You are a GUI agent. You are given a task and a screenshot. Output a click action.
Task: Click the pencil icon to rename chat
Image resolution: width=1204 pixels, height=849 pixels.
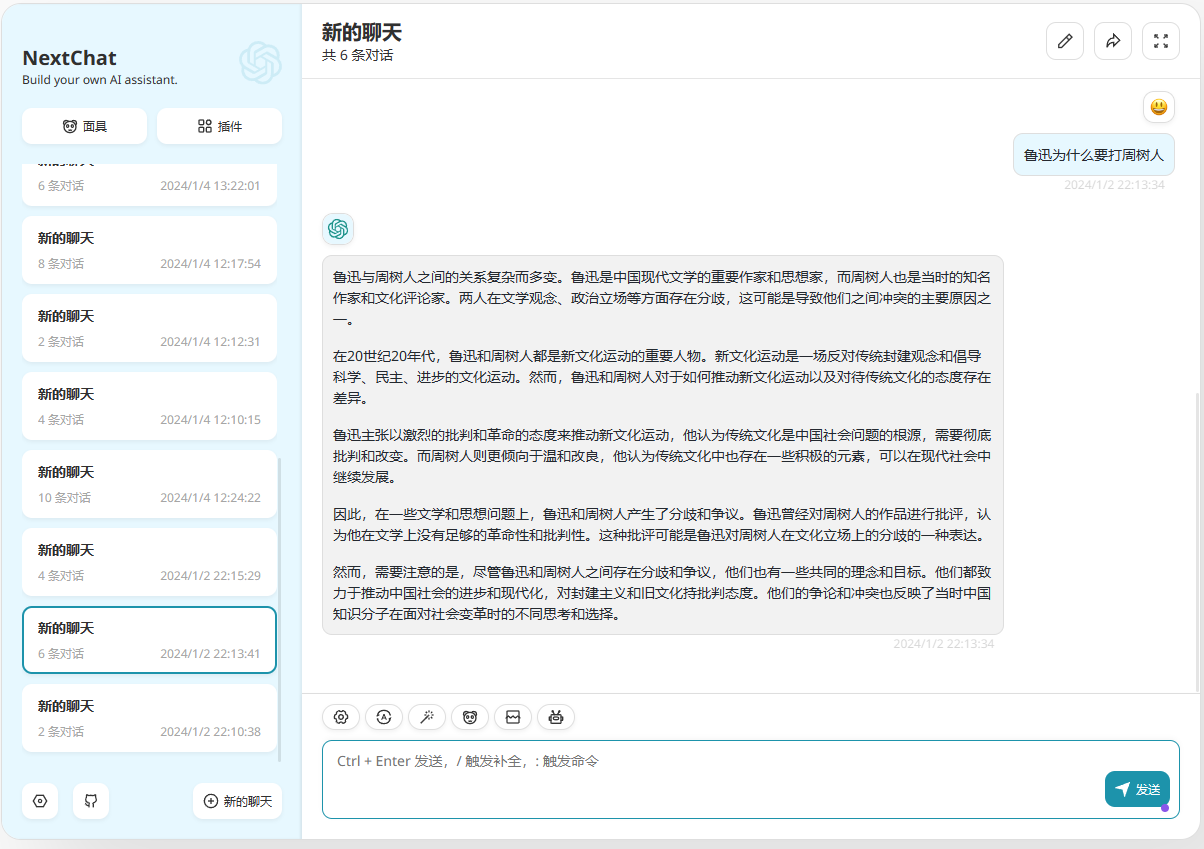pyautogui.click(x=1065, y=41)
